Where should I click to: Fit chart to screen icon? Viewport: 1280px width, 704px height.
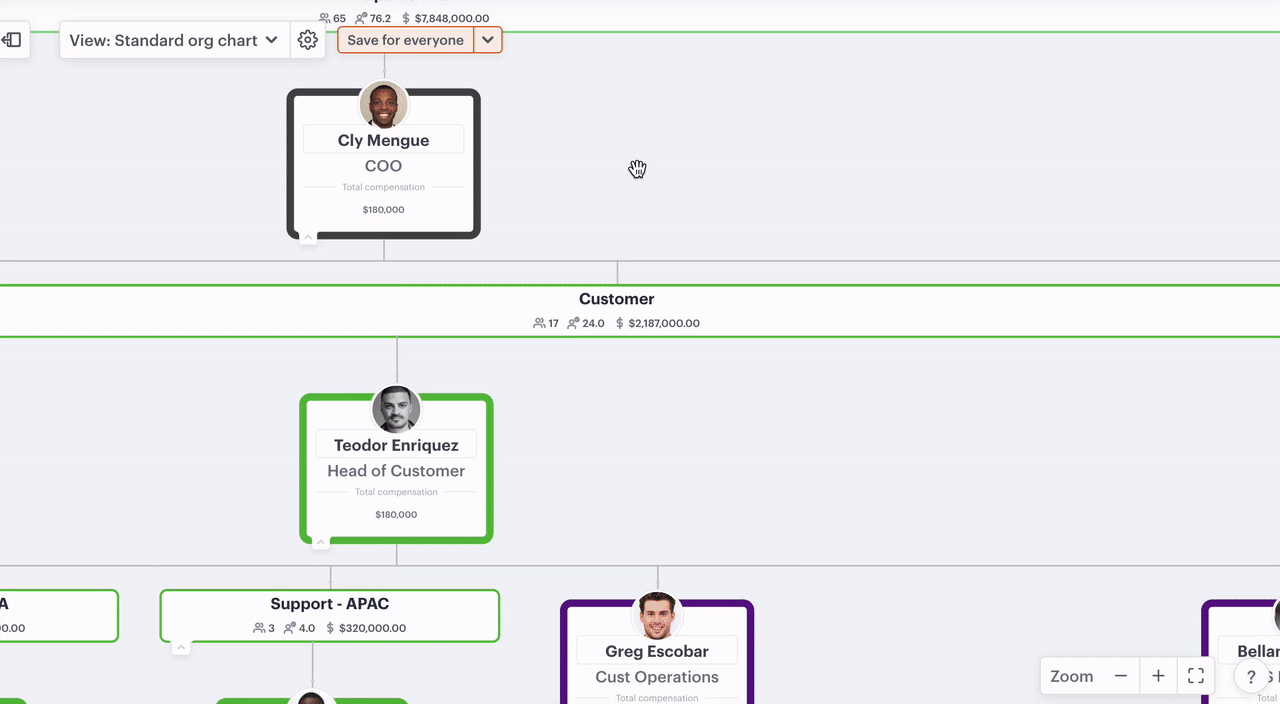pos(1196,676)
